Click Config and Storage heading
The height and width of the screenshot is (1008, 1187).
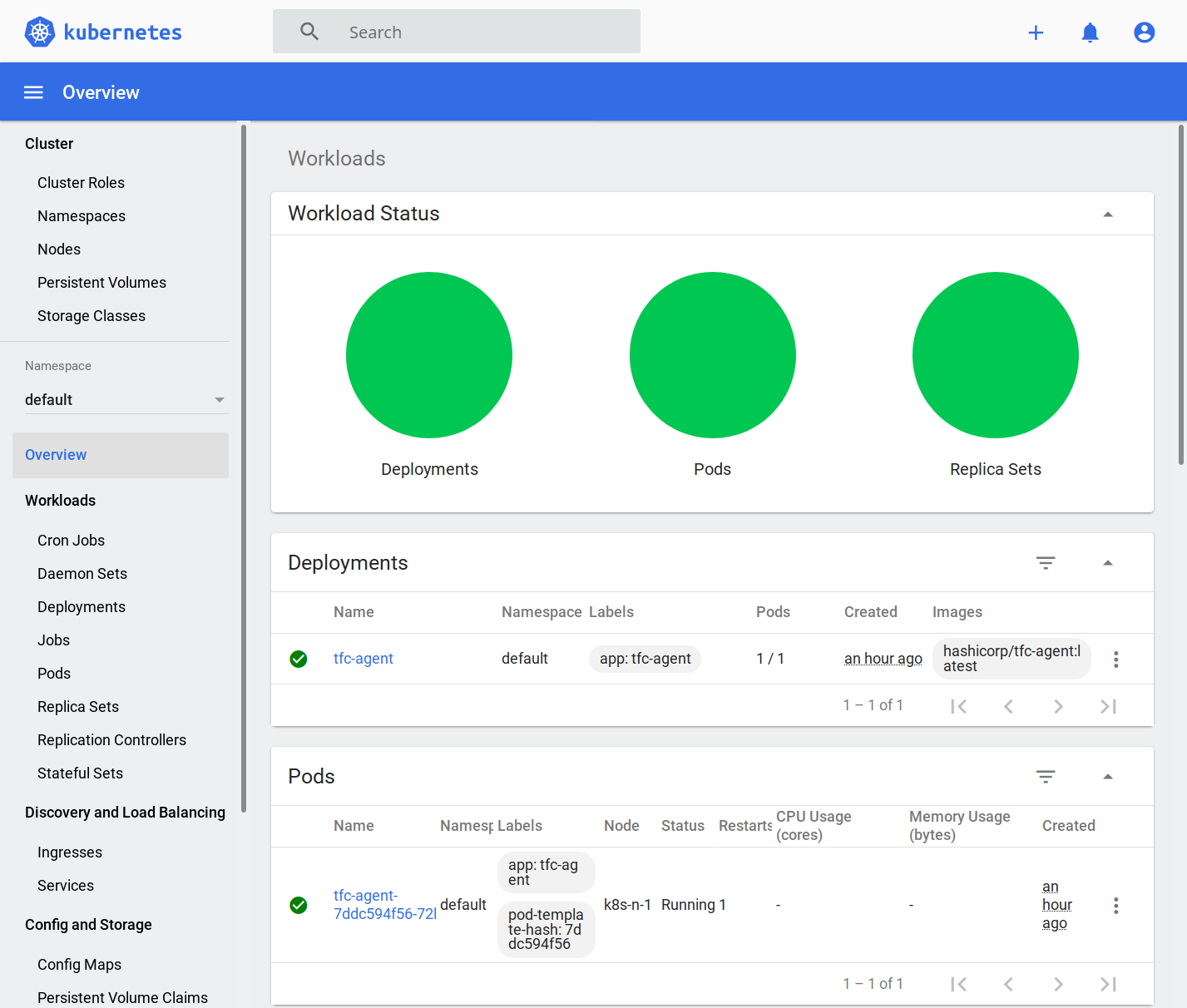click(88, 925)
